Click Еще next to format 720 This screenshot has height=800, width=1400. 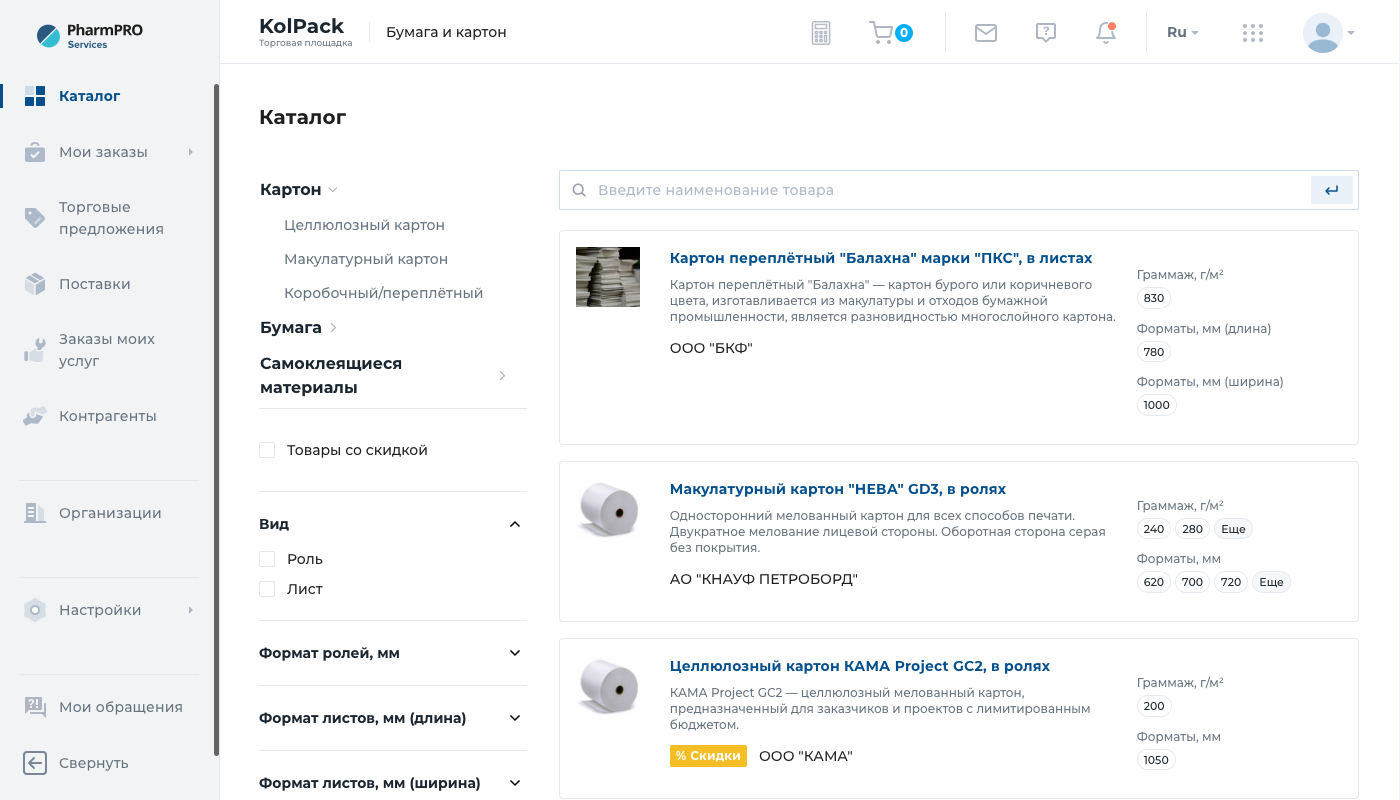[x=1271, y=582]
